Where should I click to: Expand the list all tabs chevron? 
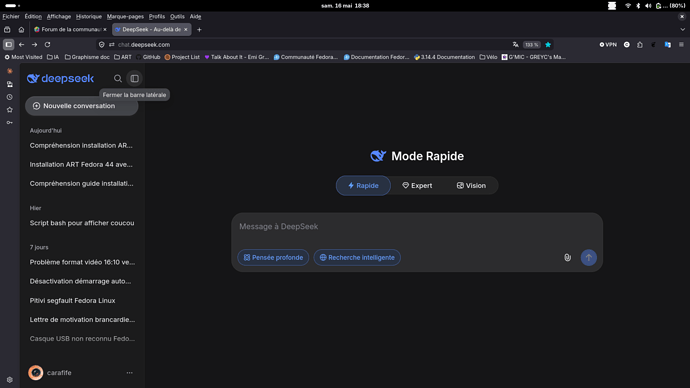click(x=682, y=29)
